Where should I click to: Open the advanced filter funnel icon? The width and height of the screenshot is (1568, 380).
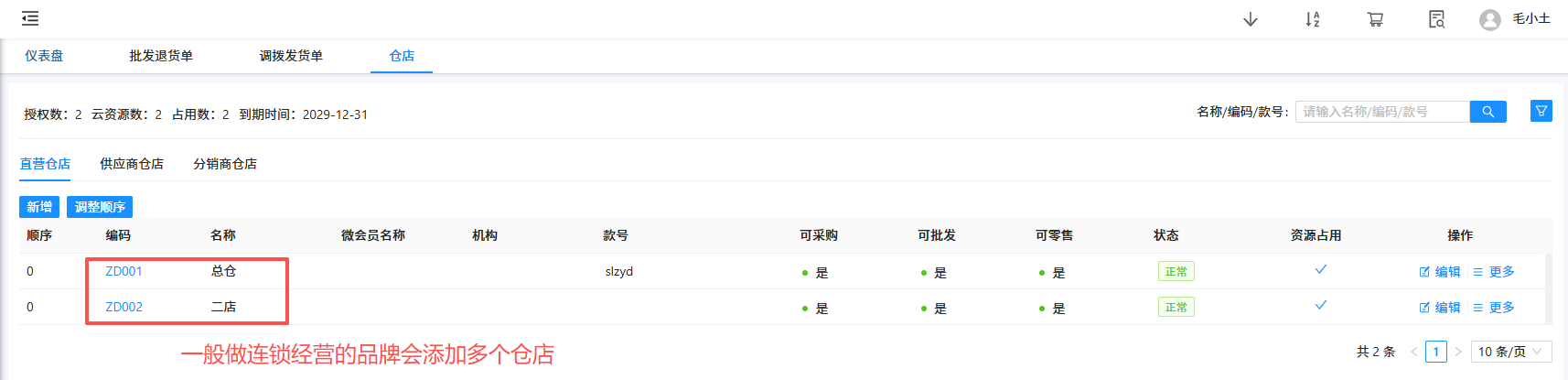[x=1541, y=112]
